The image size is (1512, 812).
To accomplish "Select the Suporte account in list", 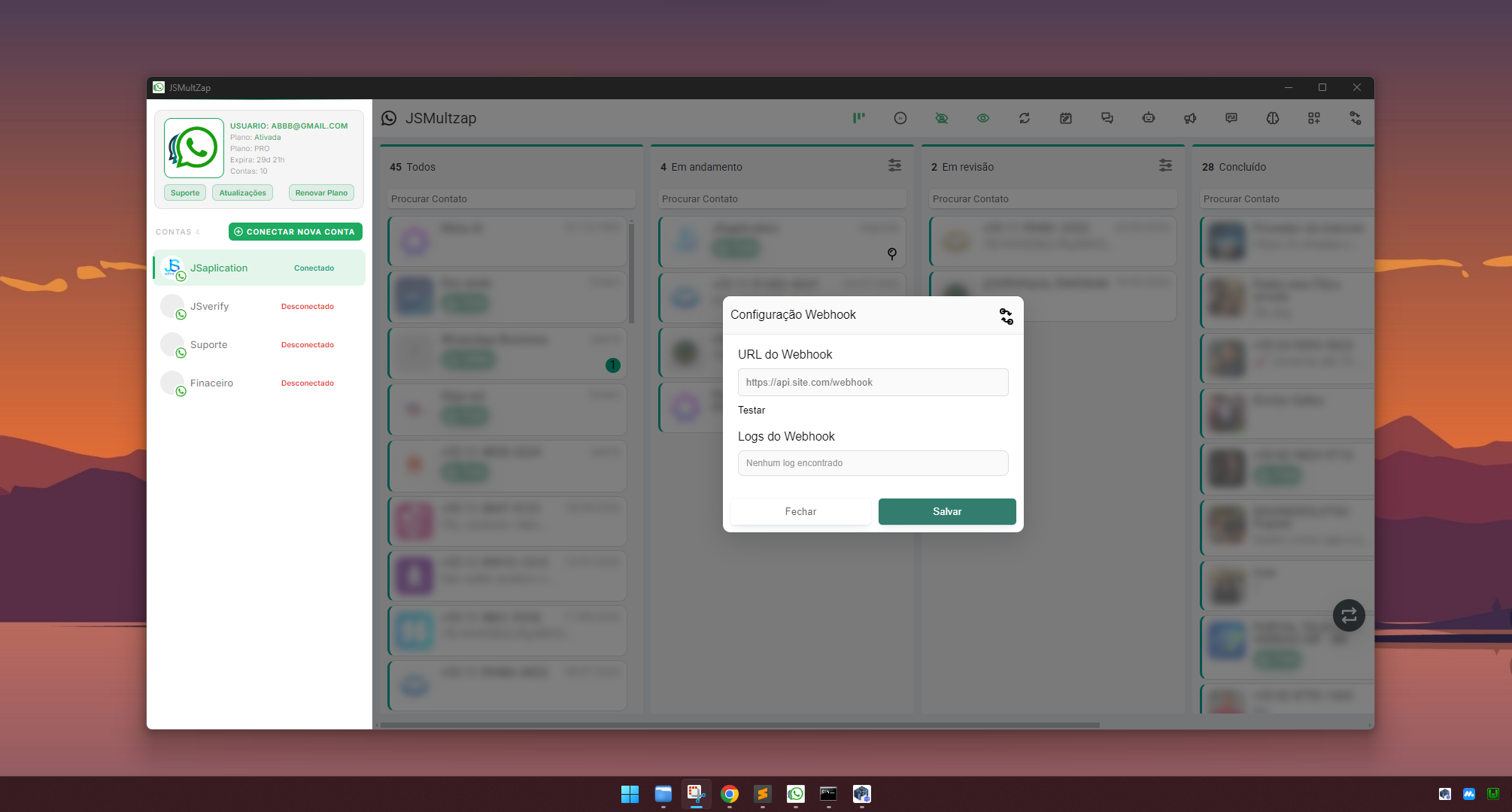I will coord(259,344).
